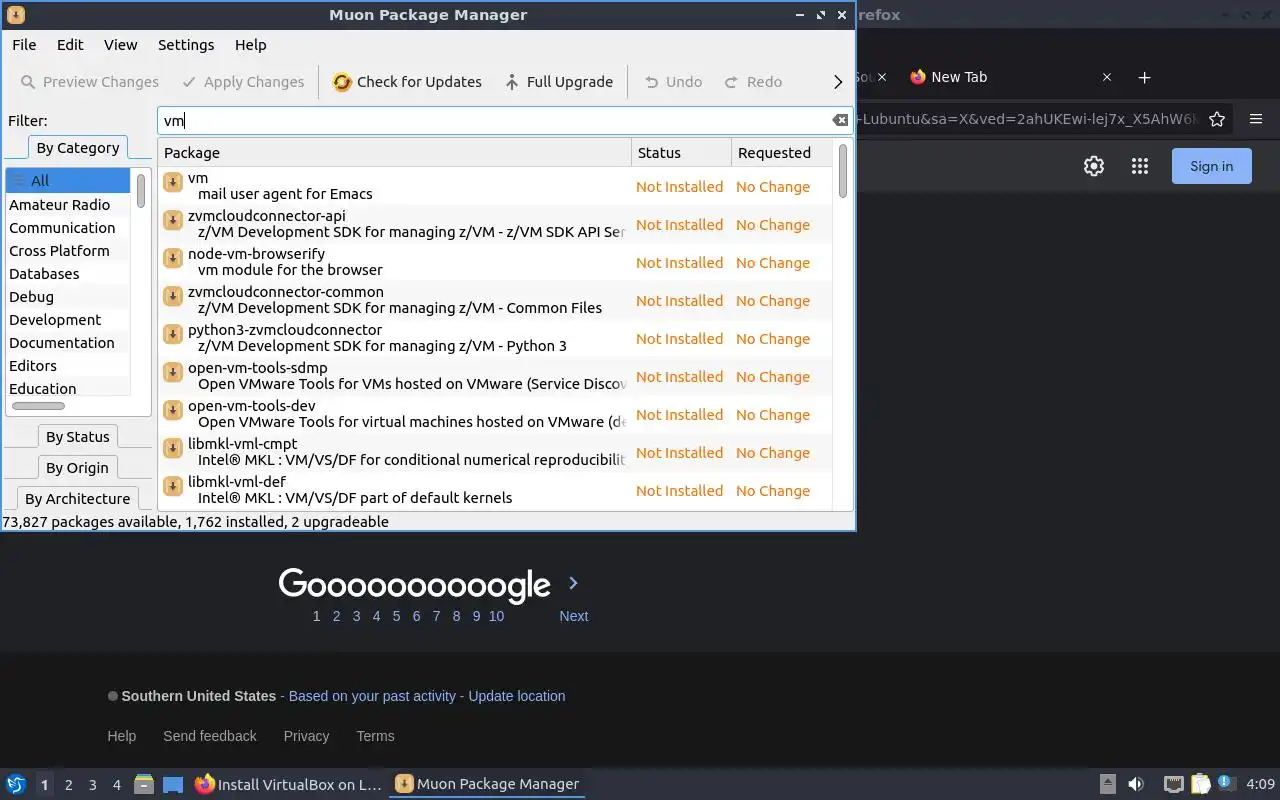Open the View menu
Viewport: 1280px width, 800px height.
[120, 45]
